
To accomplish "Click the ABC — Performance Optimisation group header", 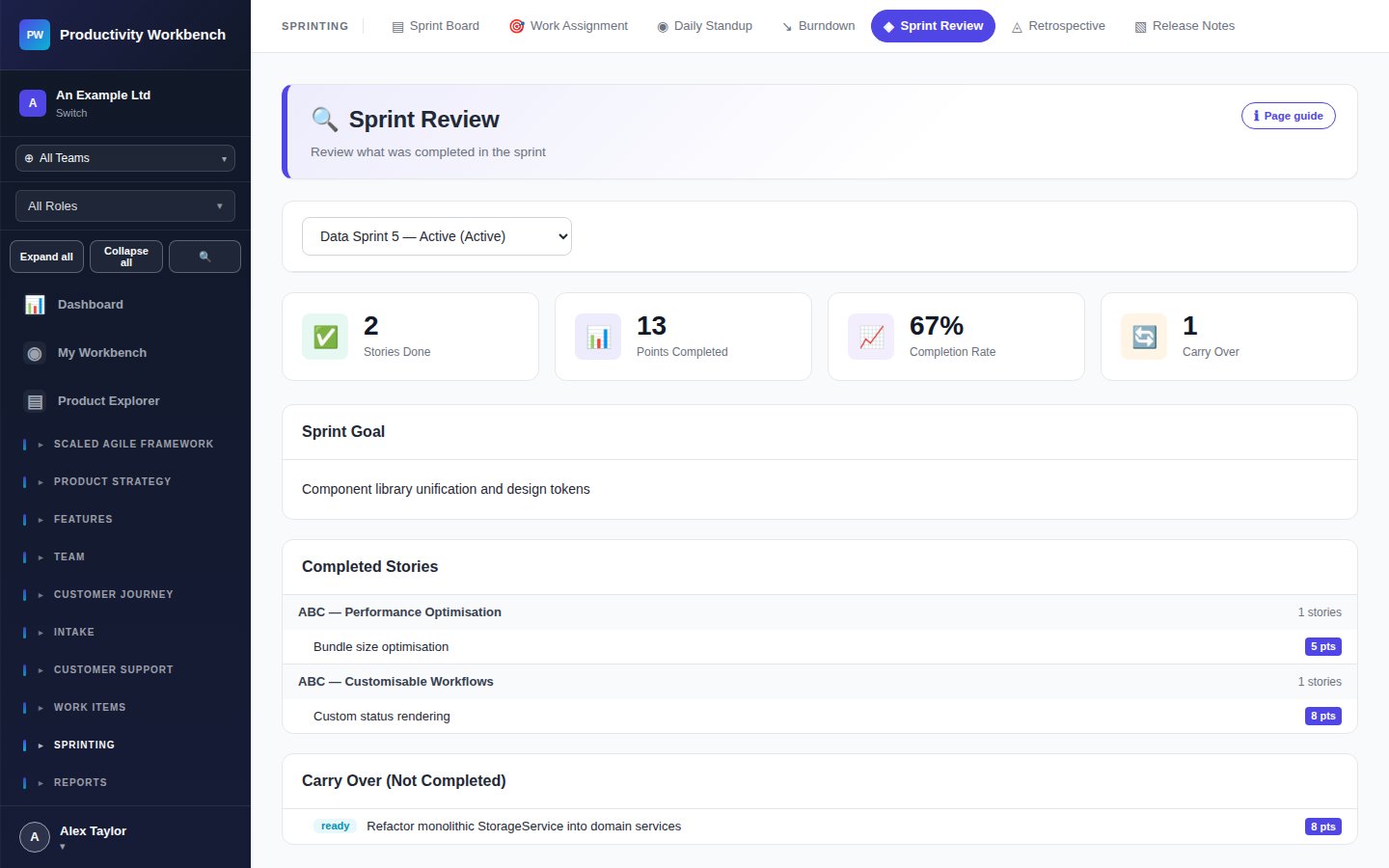I will point(820,612).
